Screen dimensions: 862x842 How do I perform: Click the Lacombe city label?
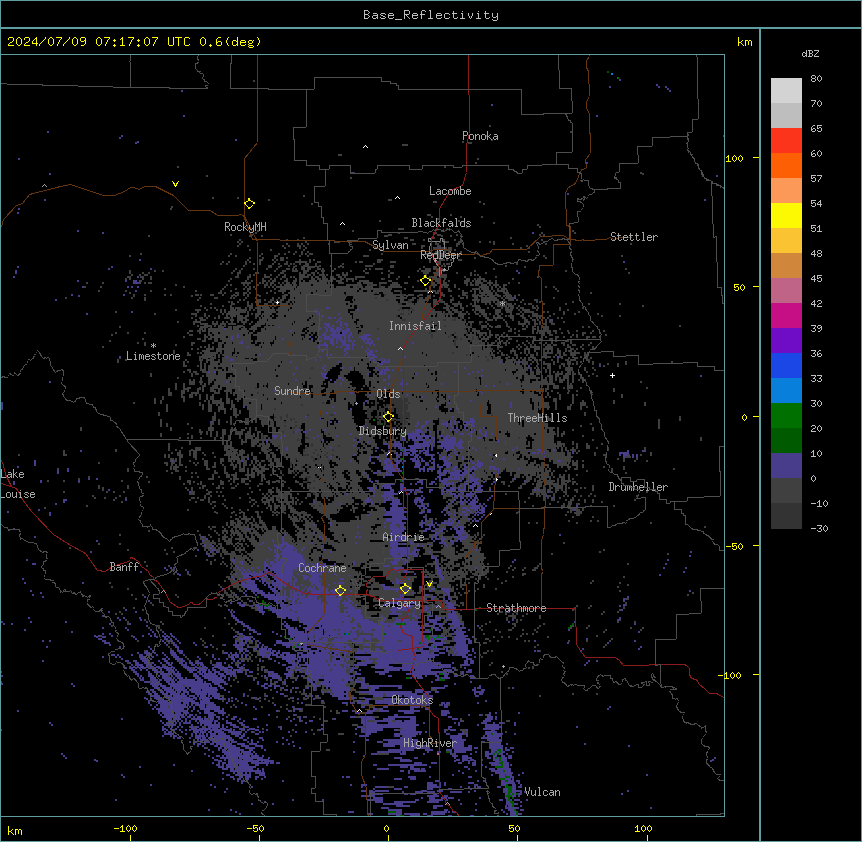(450, 191)
